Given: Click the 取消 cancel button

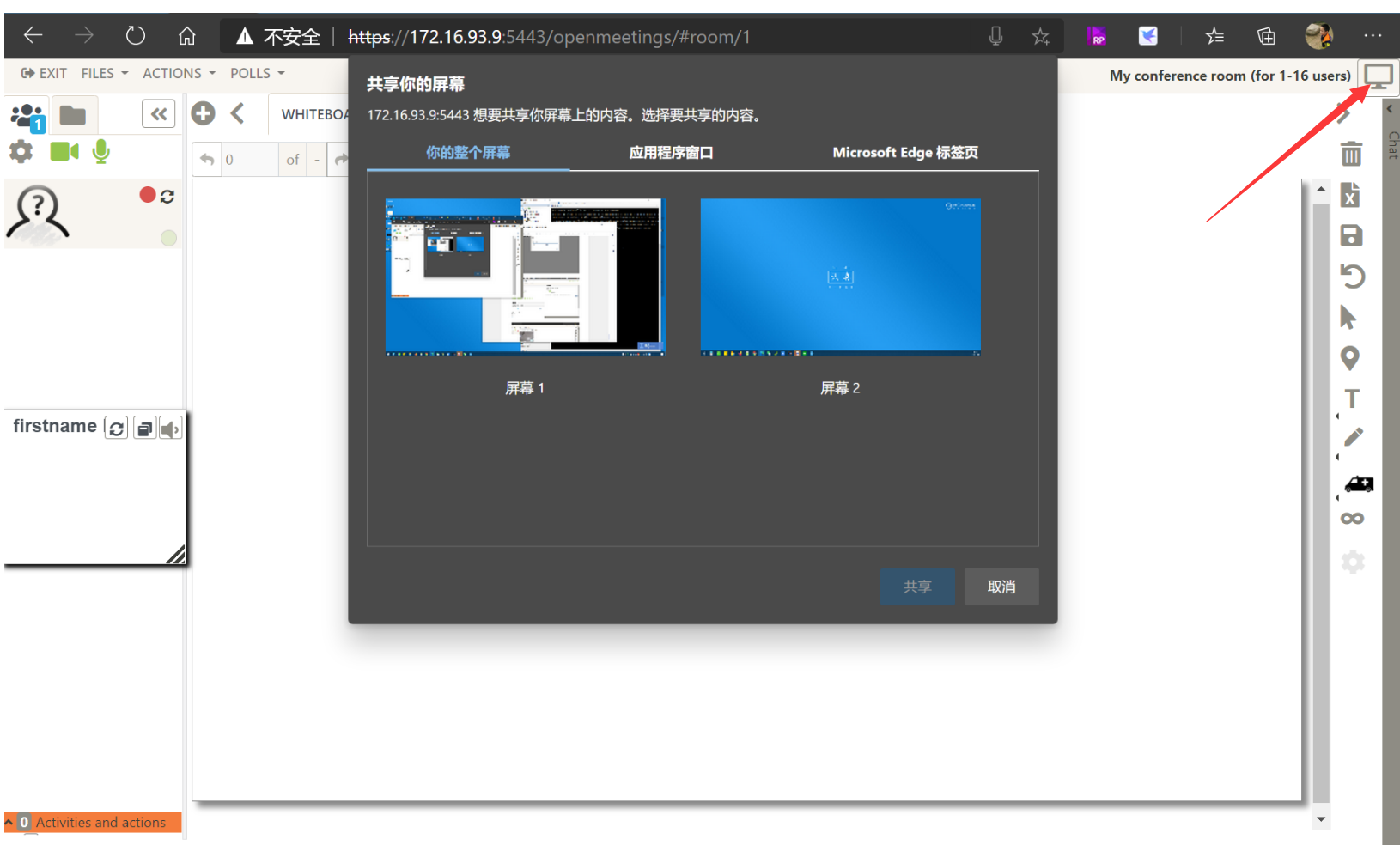Looking at the screenshot, I should 1001,587.
